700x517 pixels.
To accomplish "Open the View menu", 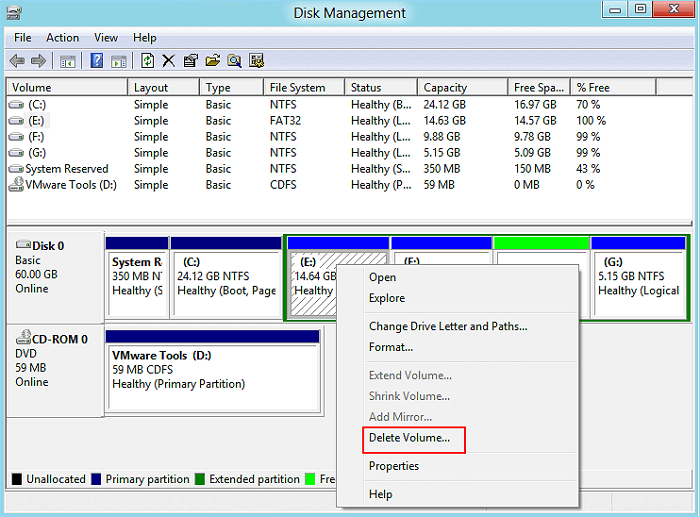I will 106,38.
